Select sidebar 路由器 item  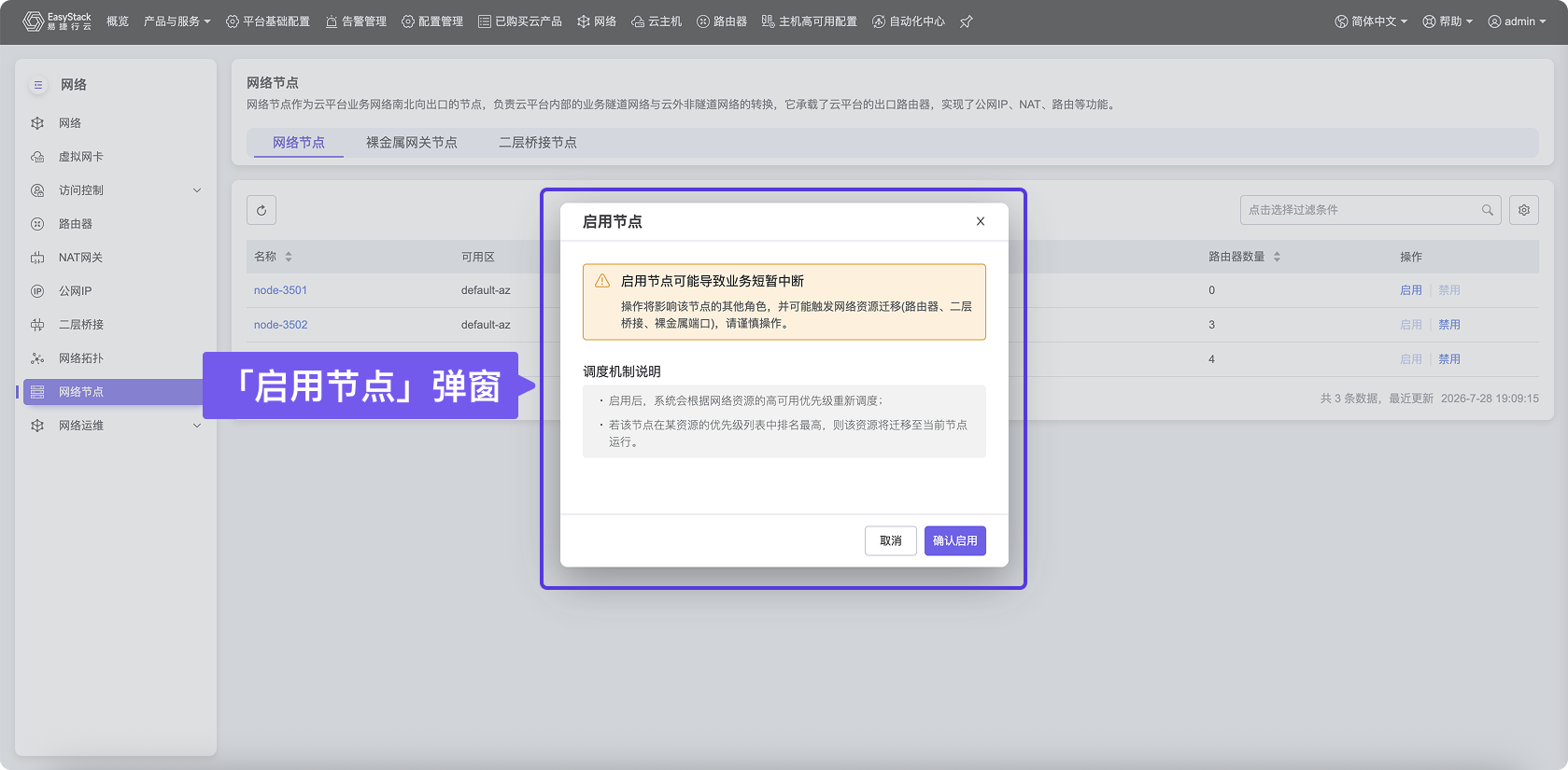tap(116, 224)
